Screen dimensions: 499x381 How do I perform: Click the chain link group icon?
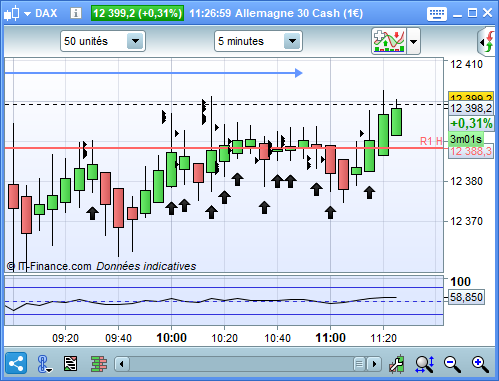click(x=44, y=364)
